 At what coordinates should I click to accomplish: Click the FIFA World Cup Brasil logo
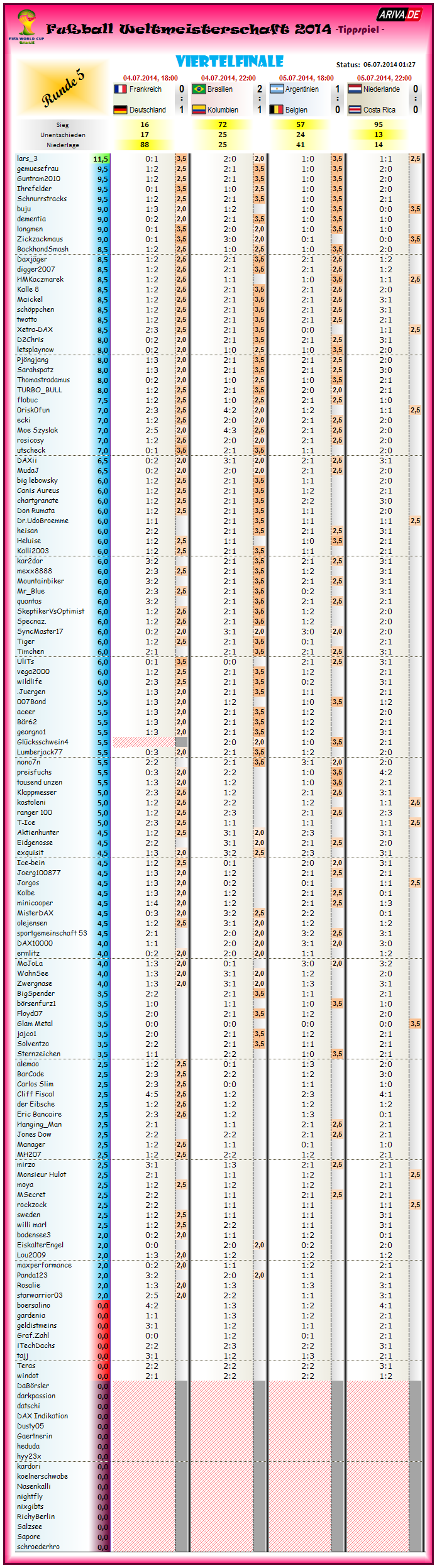[x=26, y=27]
